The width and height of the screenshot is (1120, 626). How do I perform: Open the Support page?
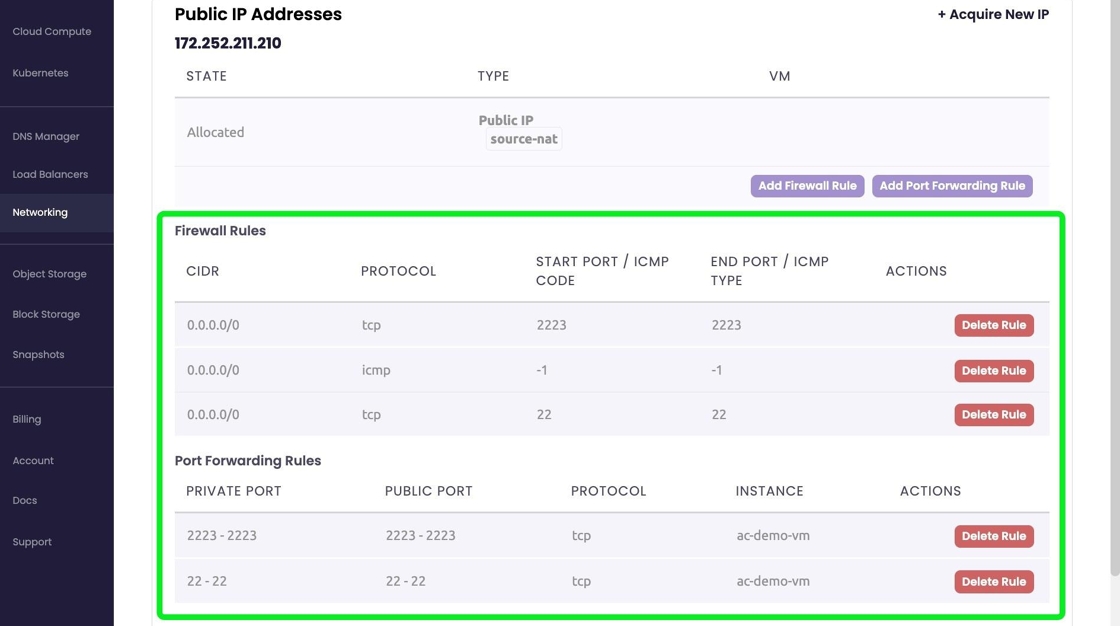[x=32, y=542]
